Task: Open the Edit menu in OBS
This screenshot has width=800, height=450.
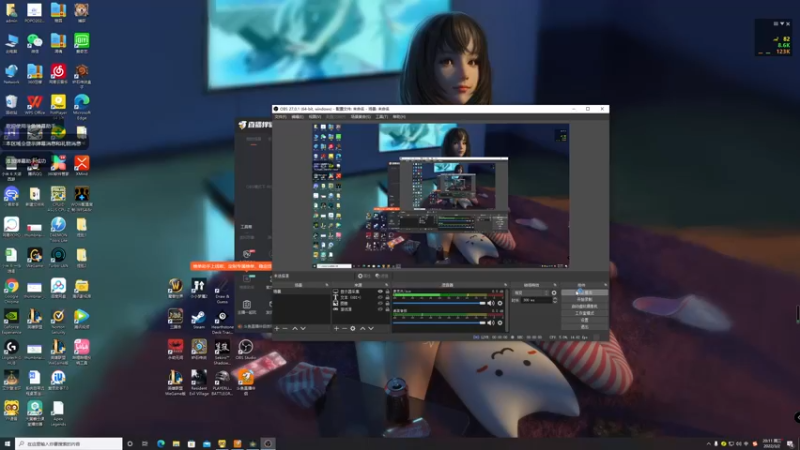Action: [x=297, y=117]
